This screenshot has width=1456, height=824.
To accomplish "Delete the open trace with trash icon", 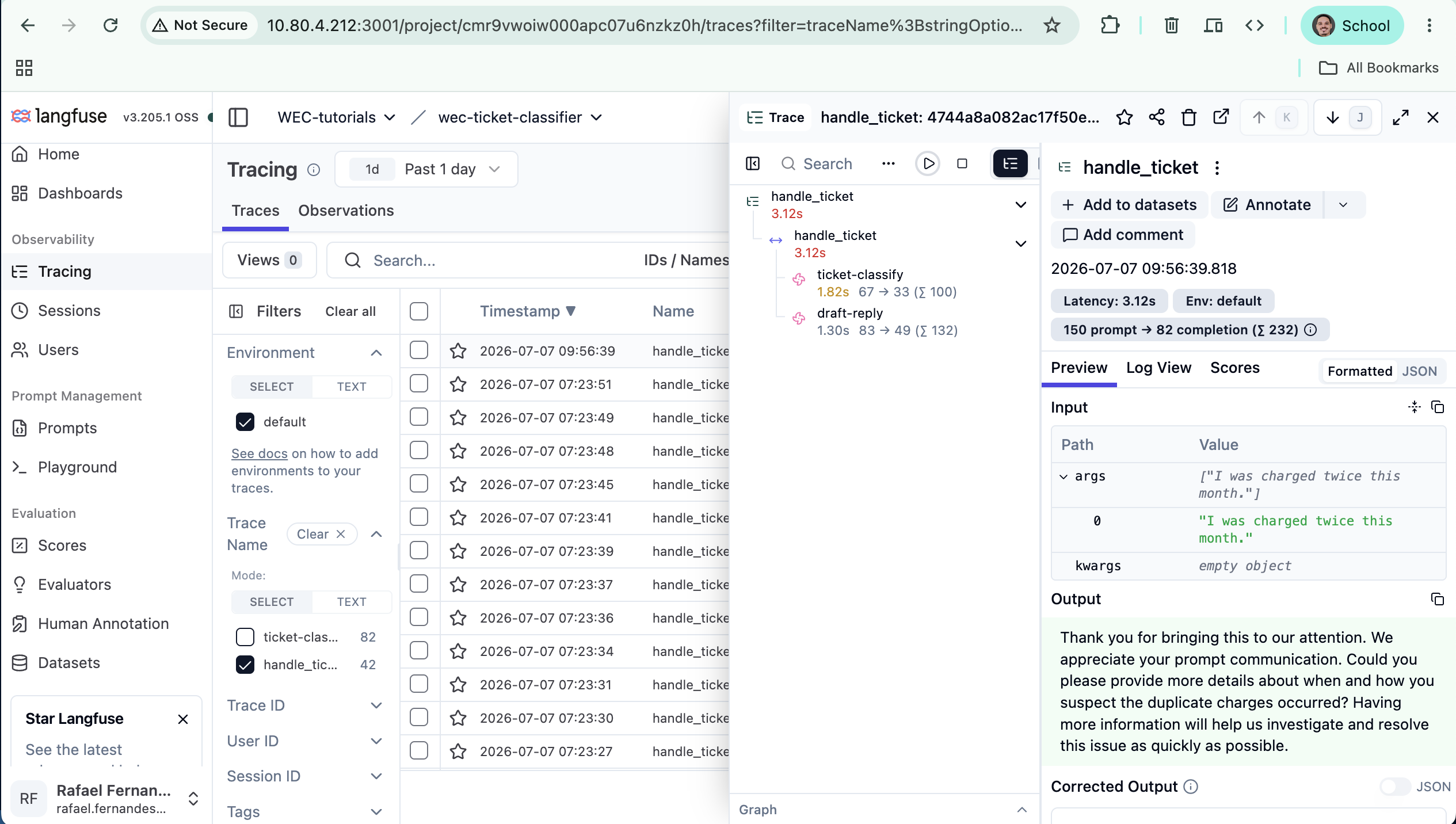I will [1189, 117].
